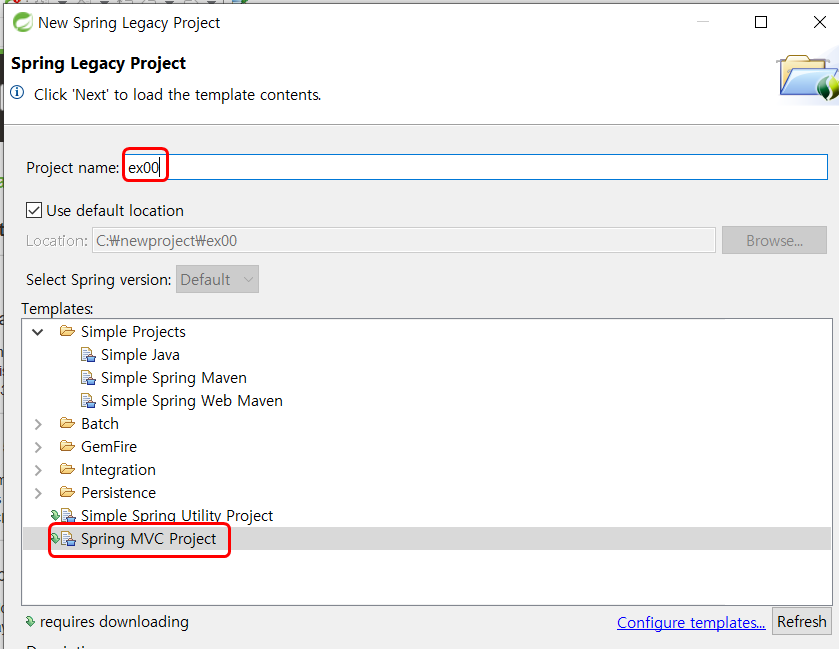
Task: Click the 'Select Spring version:' label
Action: coord(98,279)
